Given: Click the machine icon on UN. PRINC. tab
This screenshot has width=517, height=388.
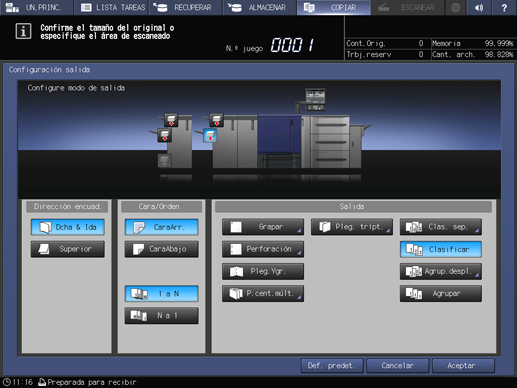Looking at the screenshot, I should click(12, 7).
